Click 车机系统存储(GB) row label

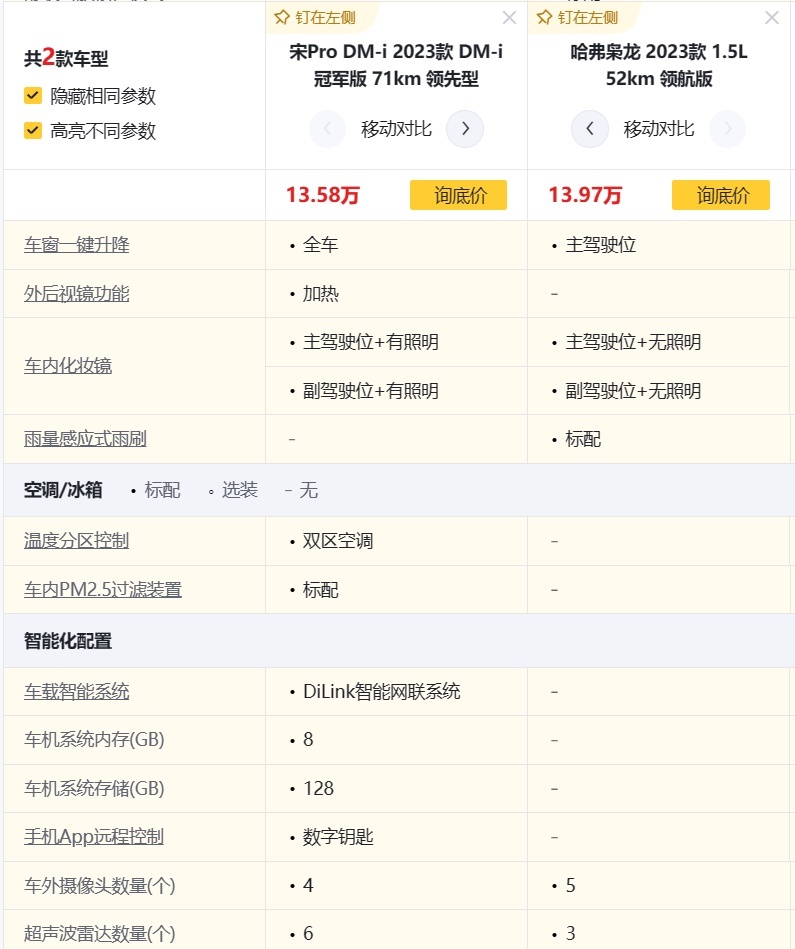click(x=94, y=788)
